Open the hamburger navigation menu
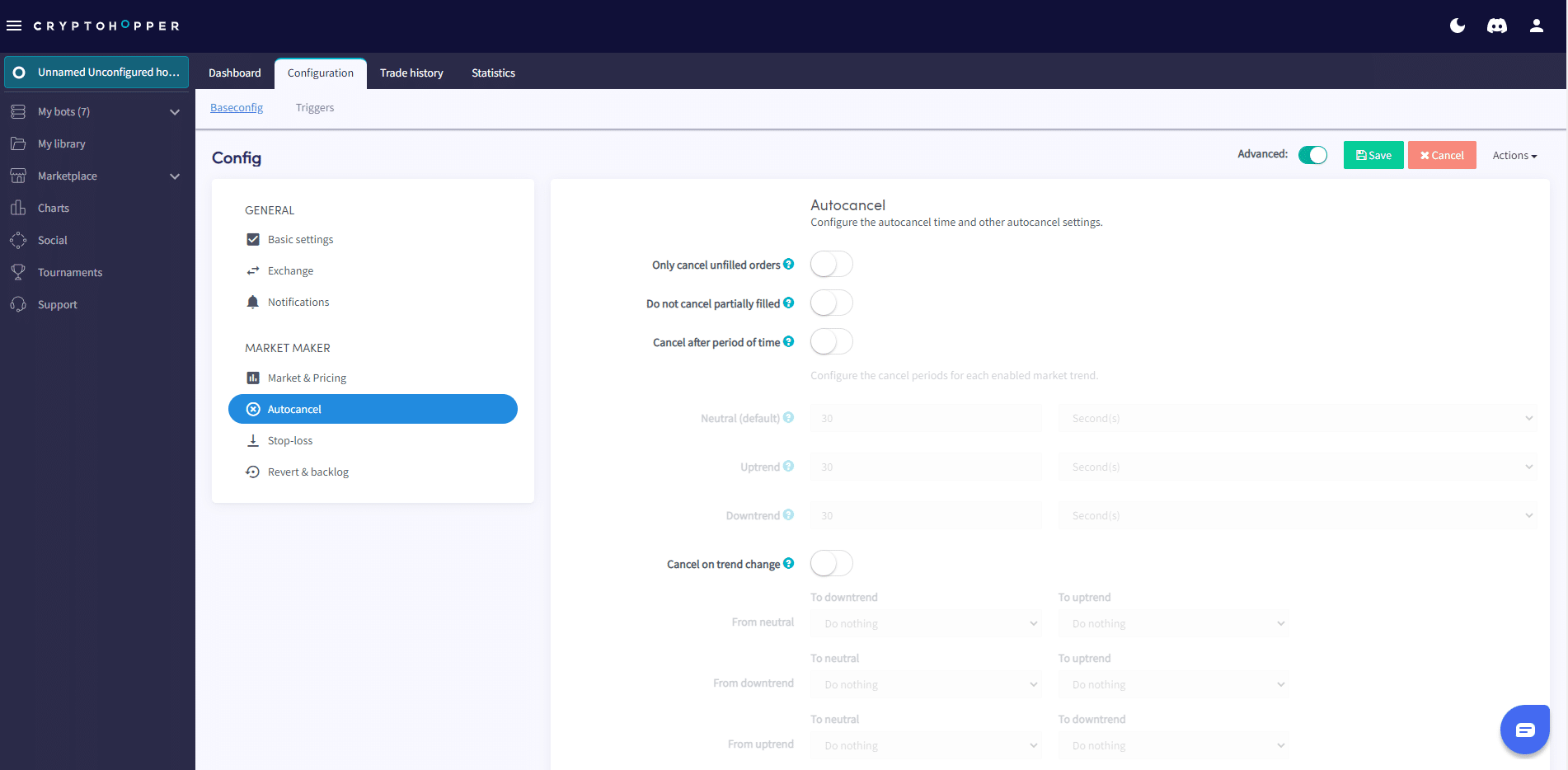Screen dimensions: 1568x770 [14, 26]
